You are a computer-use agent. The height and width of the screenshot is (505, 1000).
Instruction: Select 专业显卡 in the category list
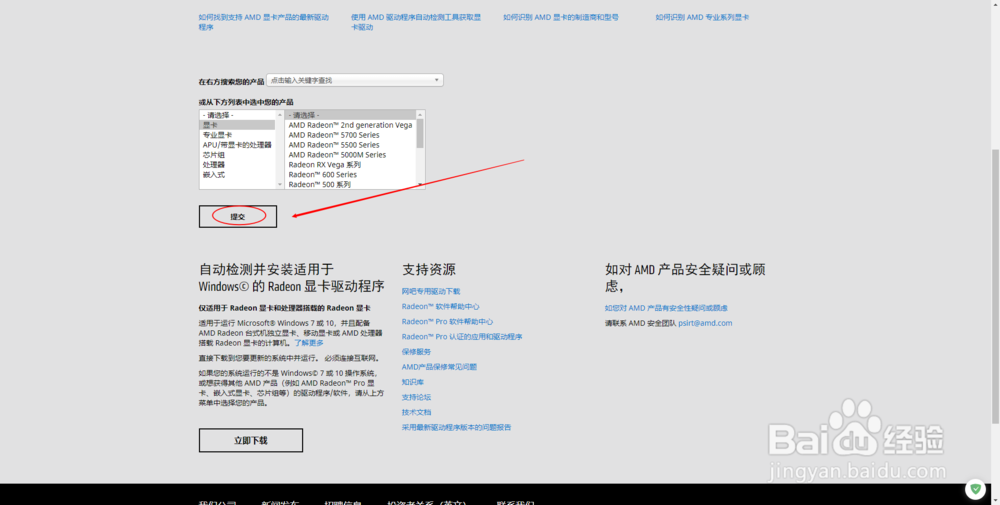(x=237, y=135)
